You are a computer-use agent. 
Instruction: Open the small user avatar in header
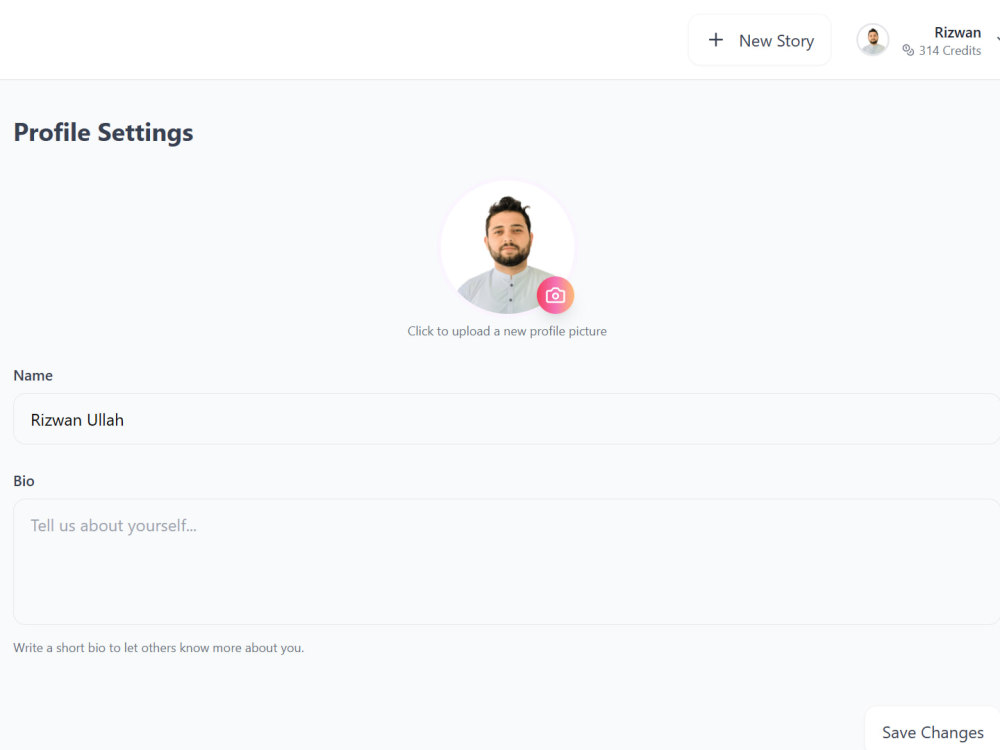coord(872,40)
